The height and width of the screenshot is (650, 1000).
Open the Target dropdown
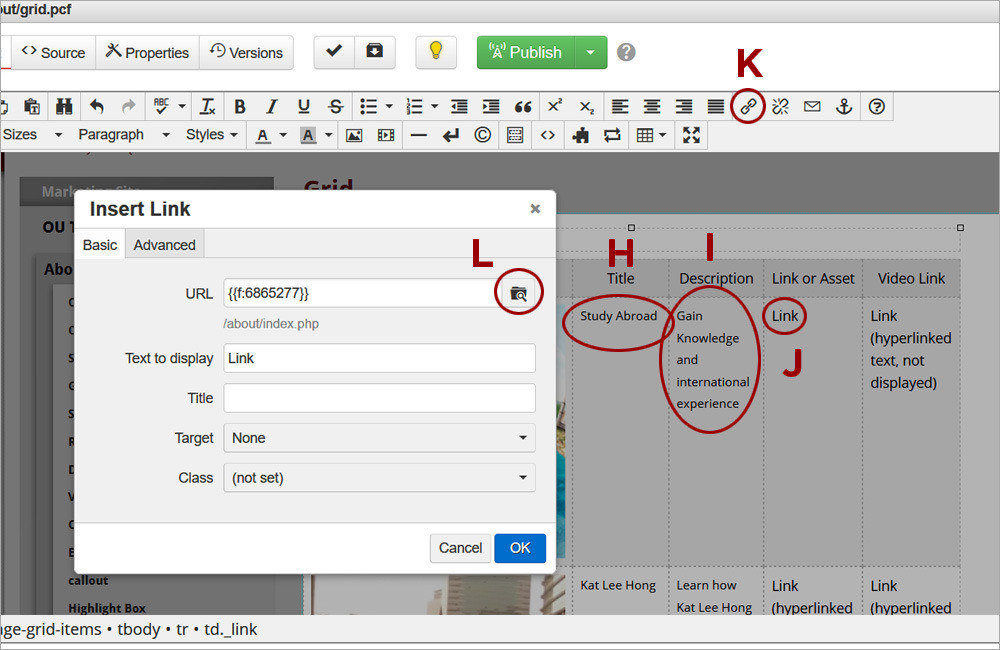click(379, 438)
